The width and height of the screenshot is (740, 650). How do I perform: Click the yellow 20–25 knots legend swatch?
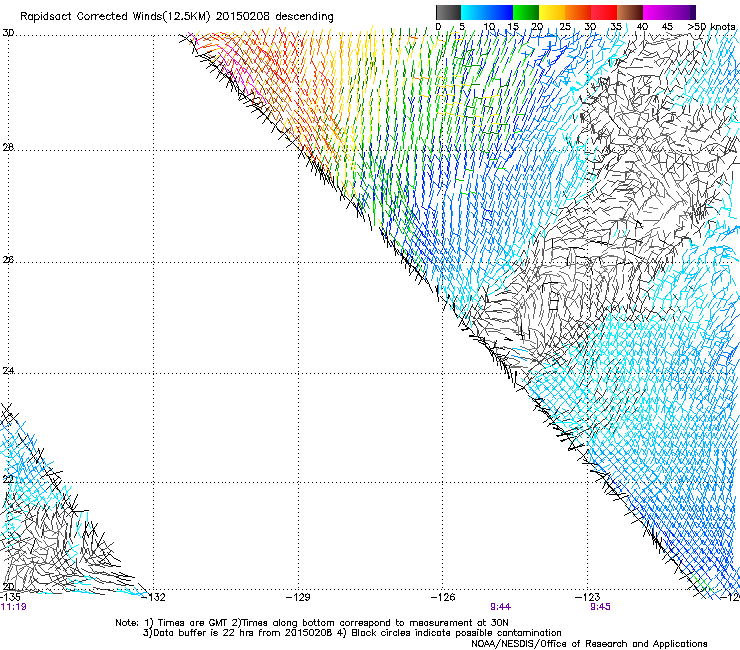(552, 12)
